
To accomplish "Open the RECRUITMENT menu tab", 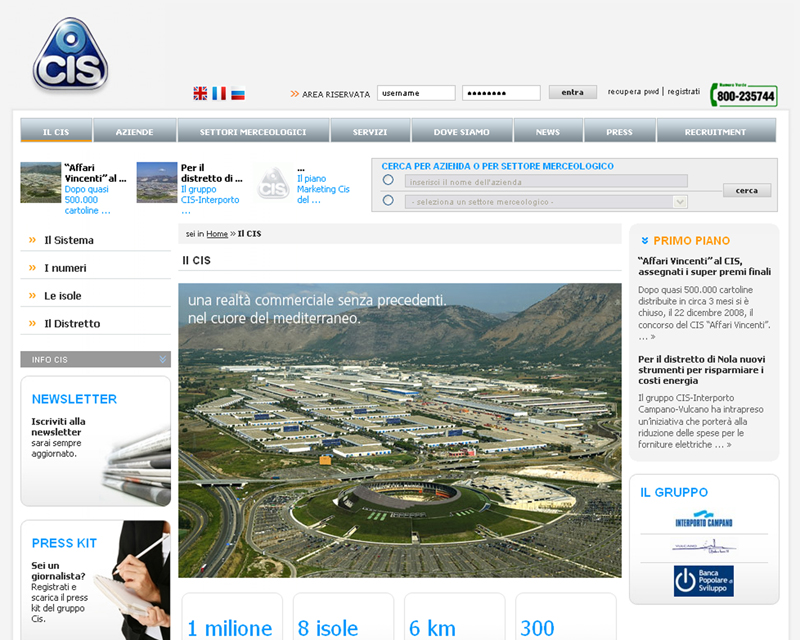I will [716, 131].
